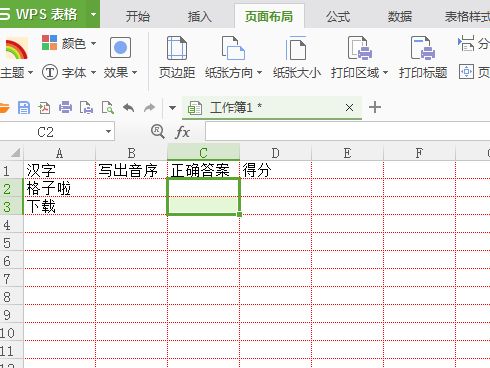Select the 工作簿1 document tab
Image resolution: width=490 pixels, height=368 pixels.
click(x=272, y=108)
